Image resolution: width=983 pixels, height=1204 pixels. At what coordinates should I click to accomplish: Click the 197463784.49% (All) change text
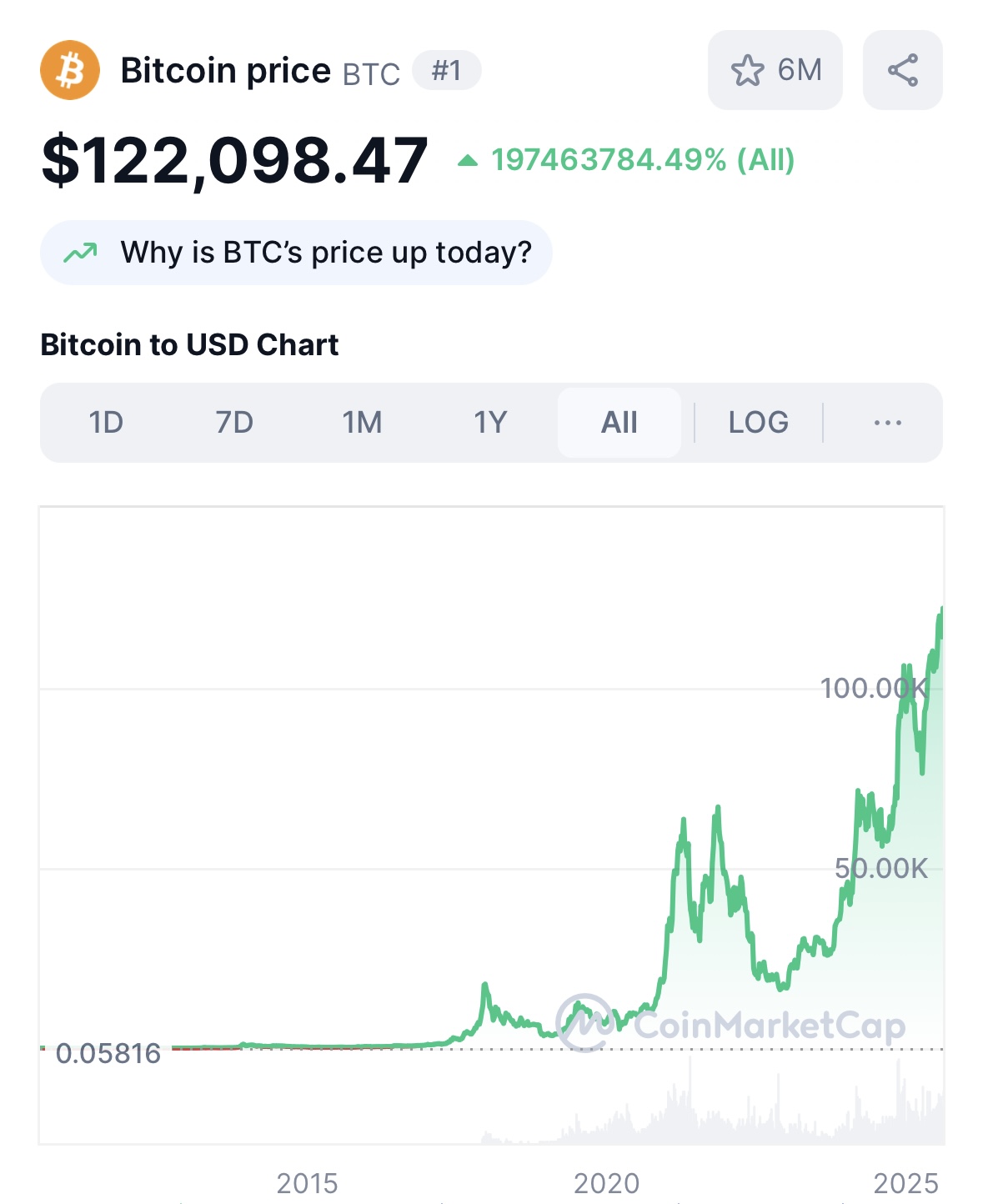point(643,160)
